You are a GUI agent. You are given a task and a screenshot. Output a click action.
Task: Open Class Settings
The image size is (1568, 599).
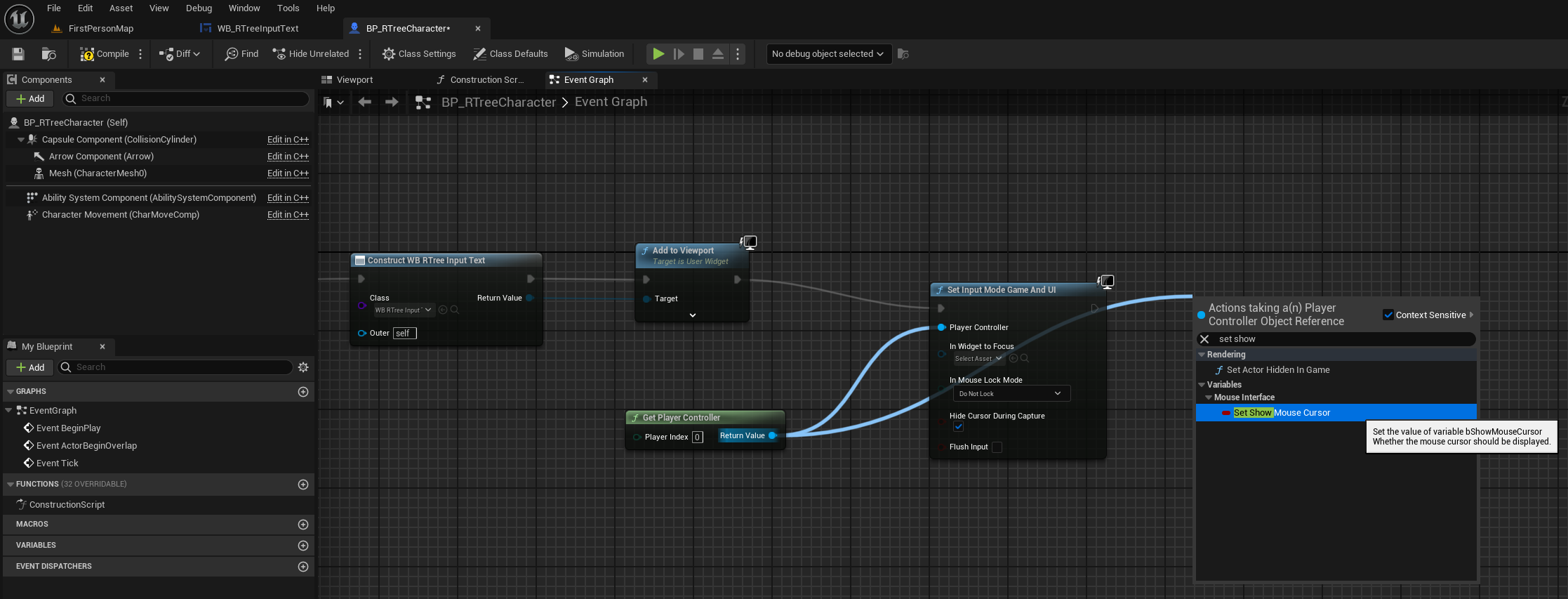click(x=419, y=54)
